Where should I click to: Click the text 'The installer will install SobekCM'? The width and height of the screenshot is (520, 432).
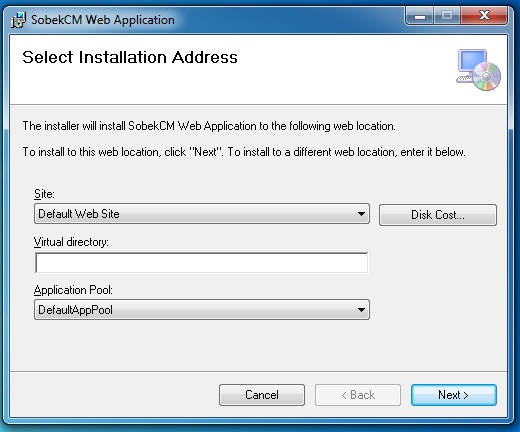(99, 126)
